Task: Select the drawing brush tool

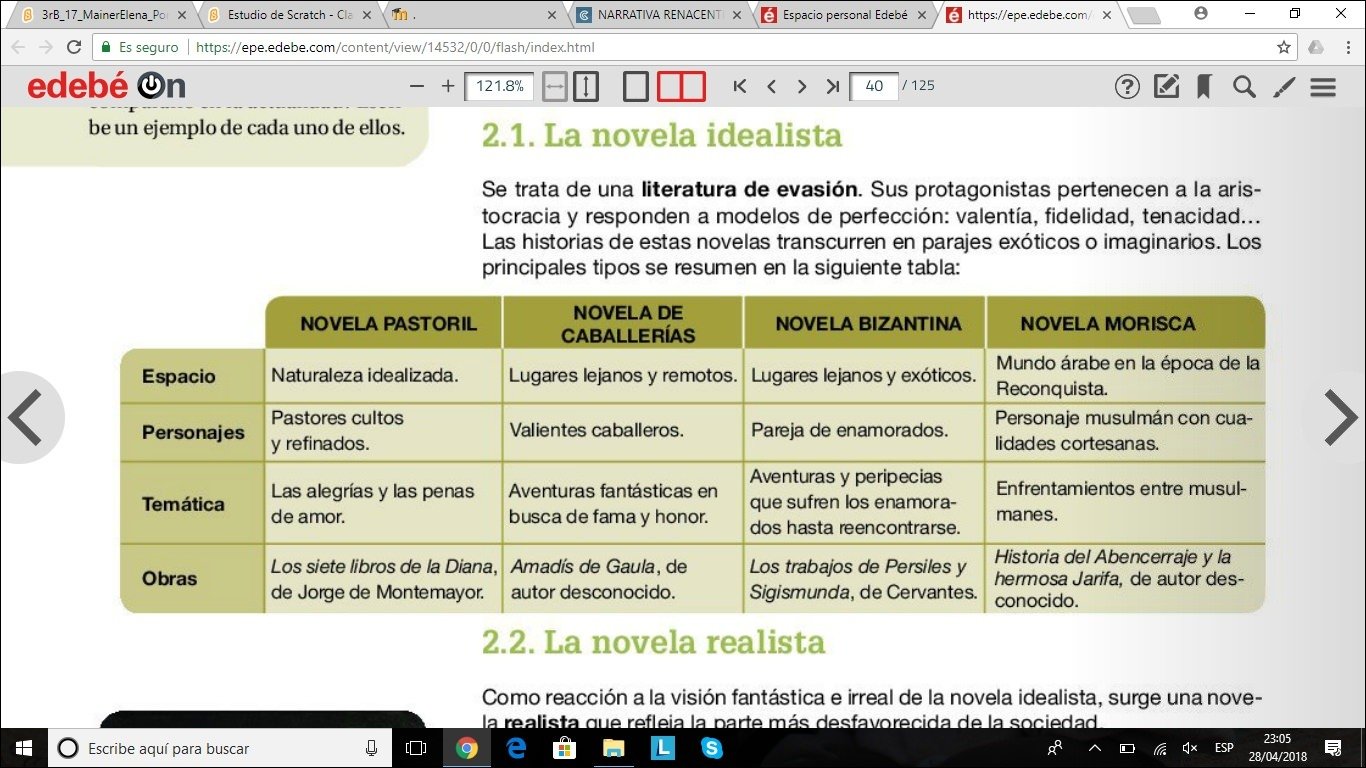Action: point(1284,87)
